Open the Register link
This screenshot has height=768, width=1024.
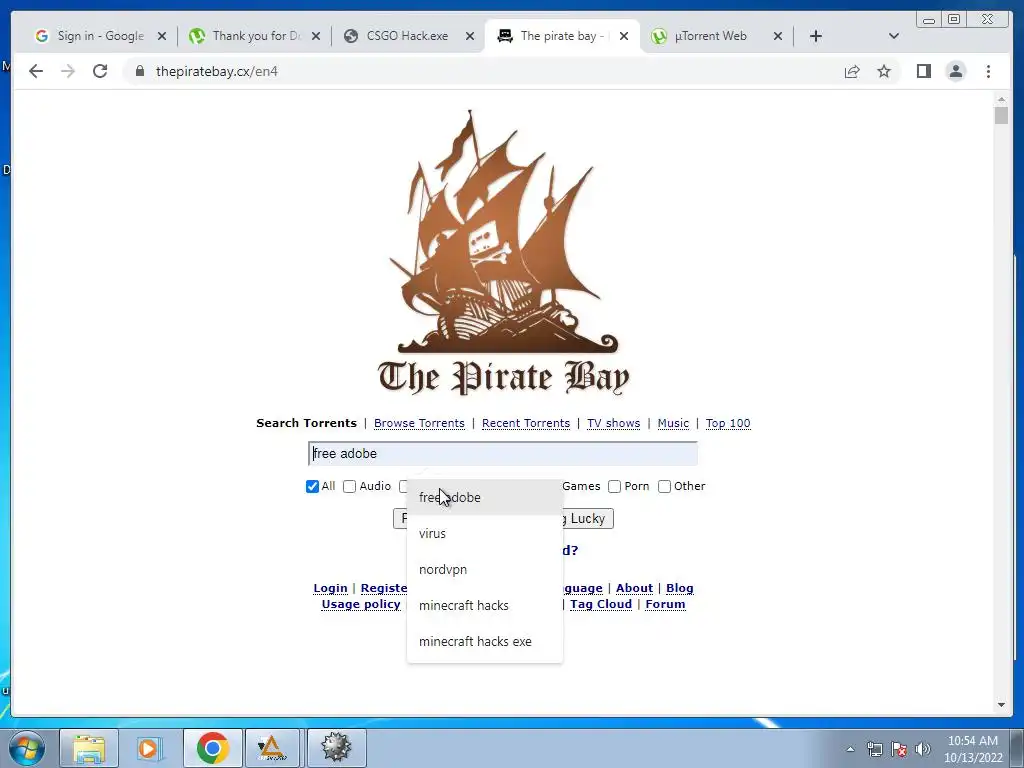[x=384, y=588]
